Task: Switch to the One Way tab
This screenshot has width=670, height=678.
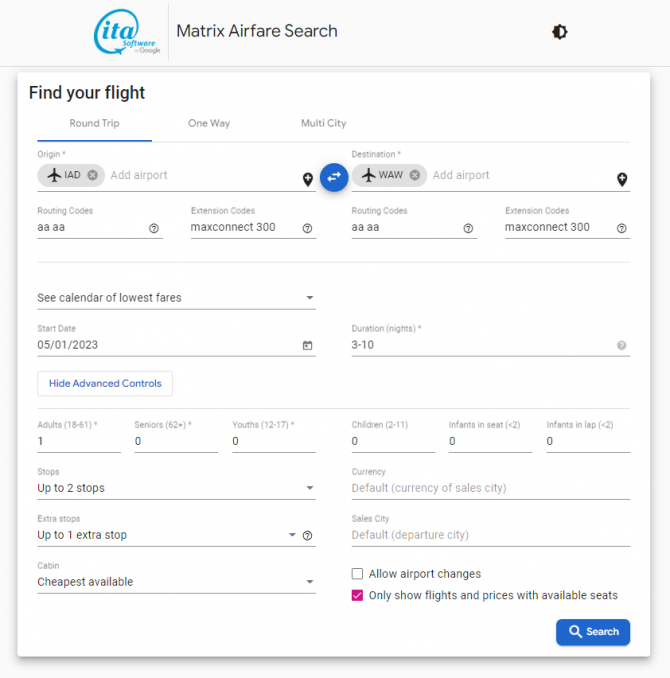Action: point(209,123)
